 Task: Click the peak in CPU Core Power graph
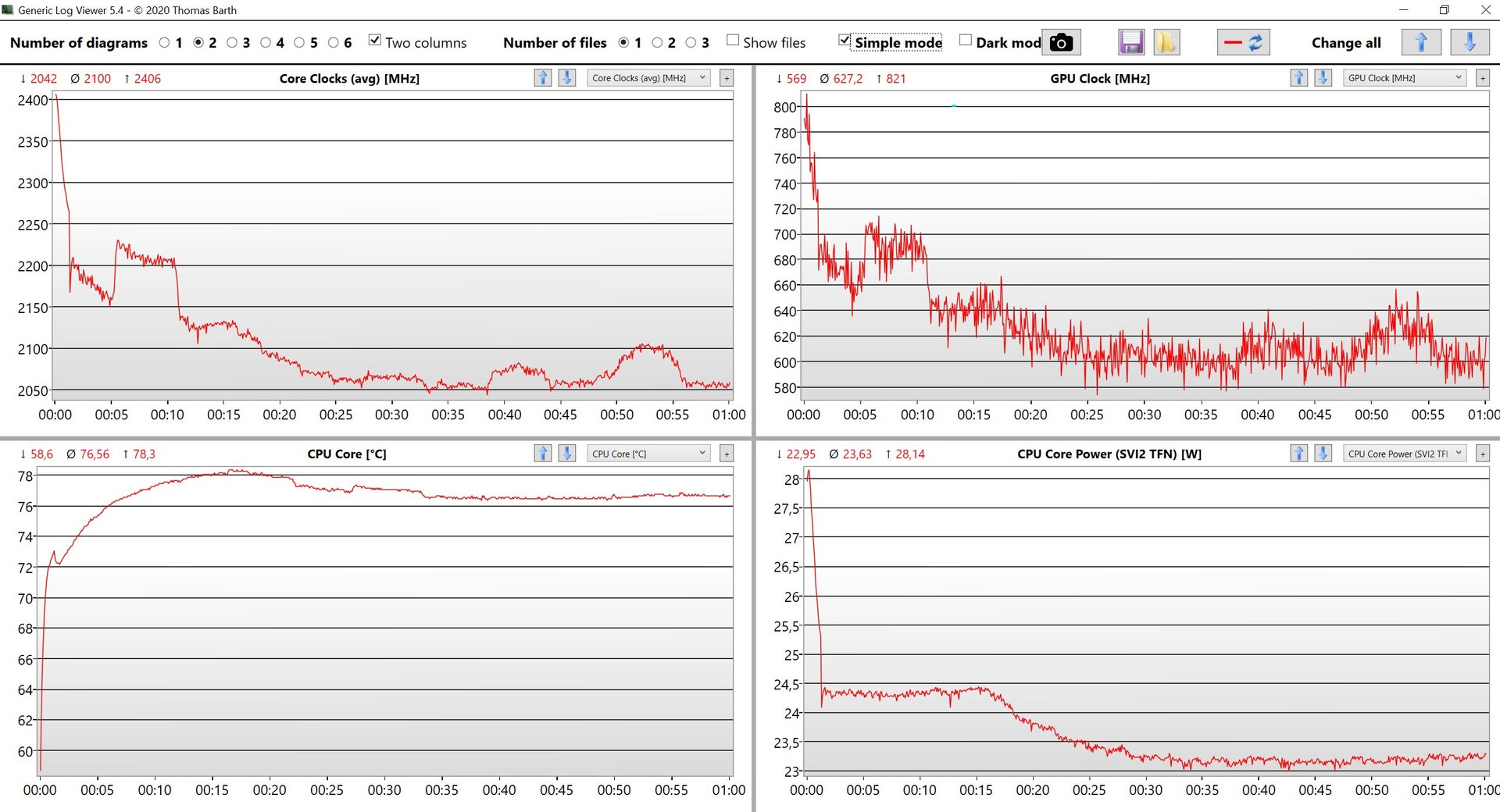point(809,472)
